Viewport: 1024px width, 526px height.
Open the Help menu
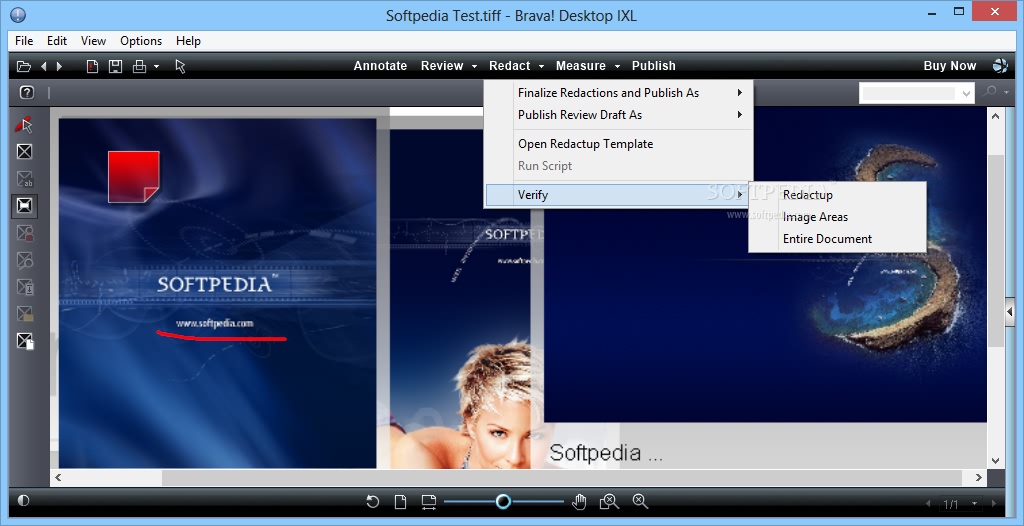pyautogui.click(x=188, y=41)
